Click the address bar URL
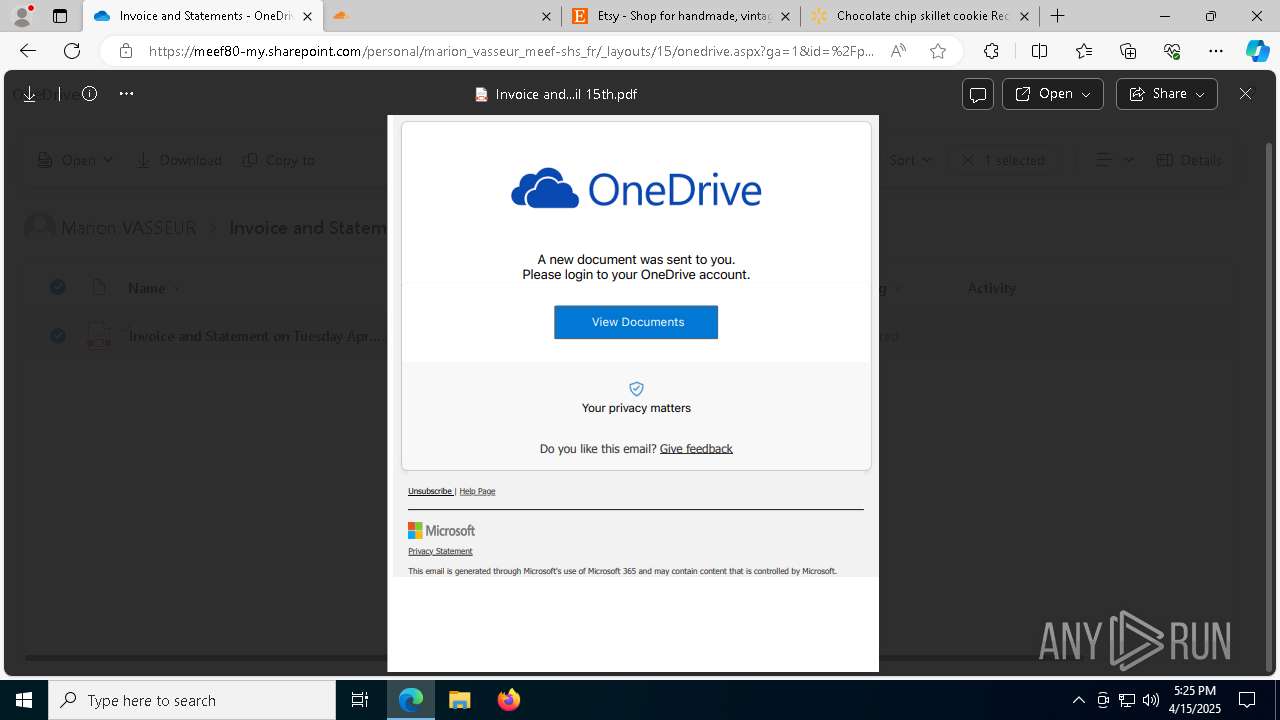This screenshot has width=1280, height=720. click(x=510, y=51)
